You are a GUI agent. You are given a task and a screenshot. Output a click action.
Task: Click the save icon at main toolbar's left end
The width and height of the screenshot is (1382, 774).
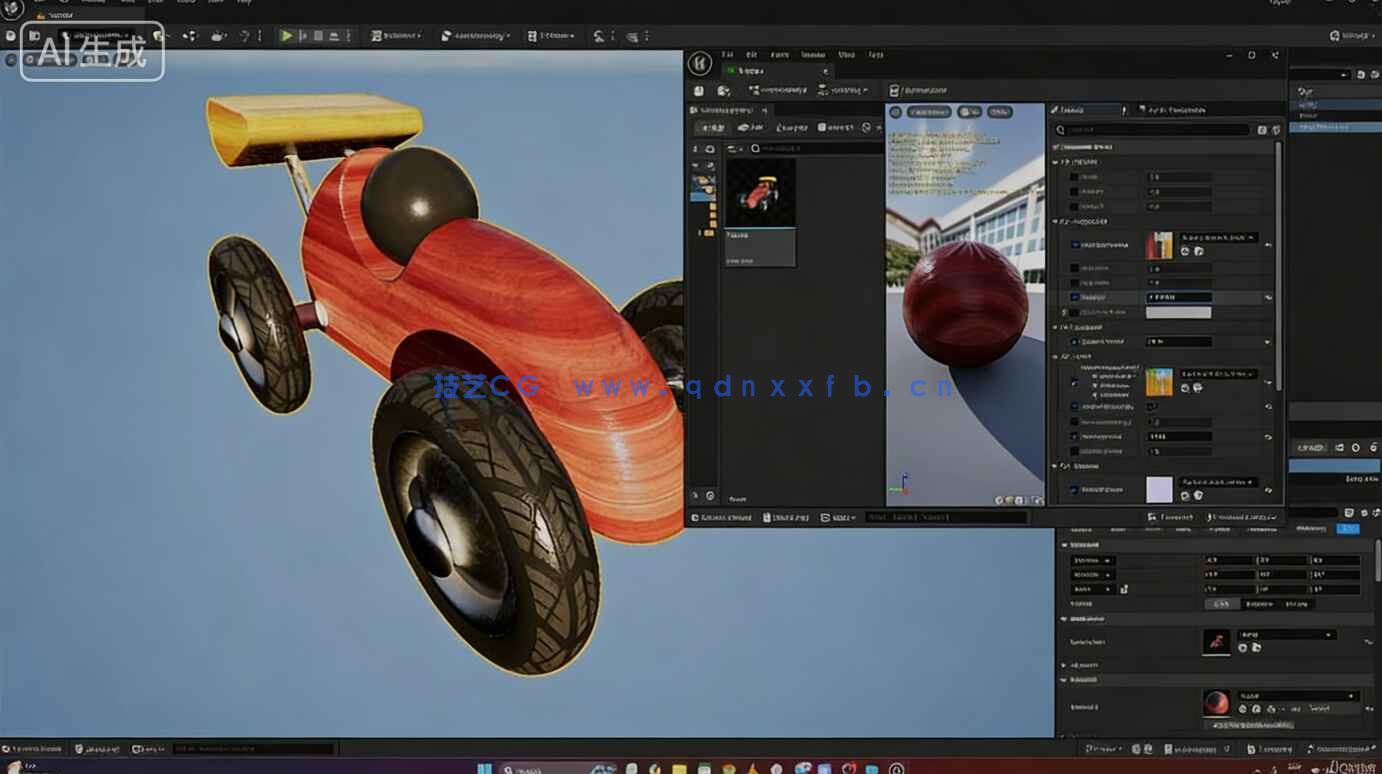tap(11, 36)
